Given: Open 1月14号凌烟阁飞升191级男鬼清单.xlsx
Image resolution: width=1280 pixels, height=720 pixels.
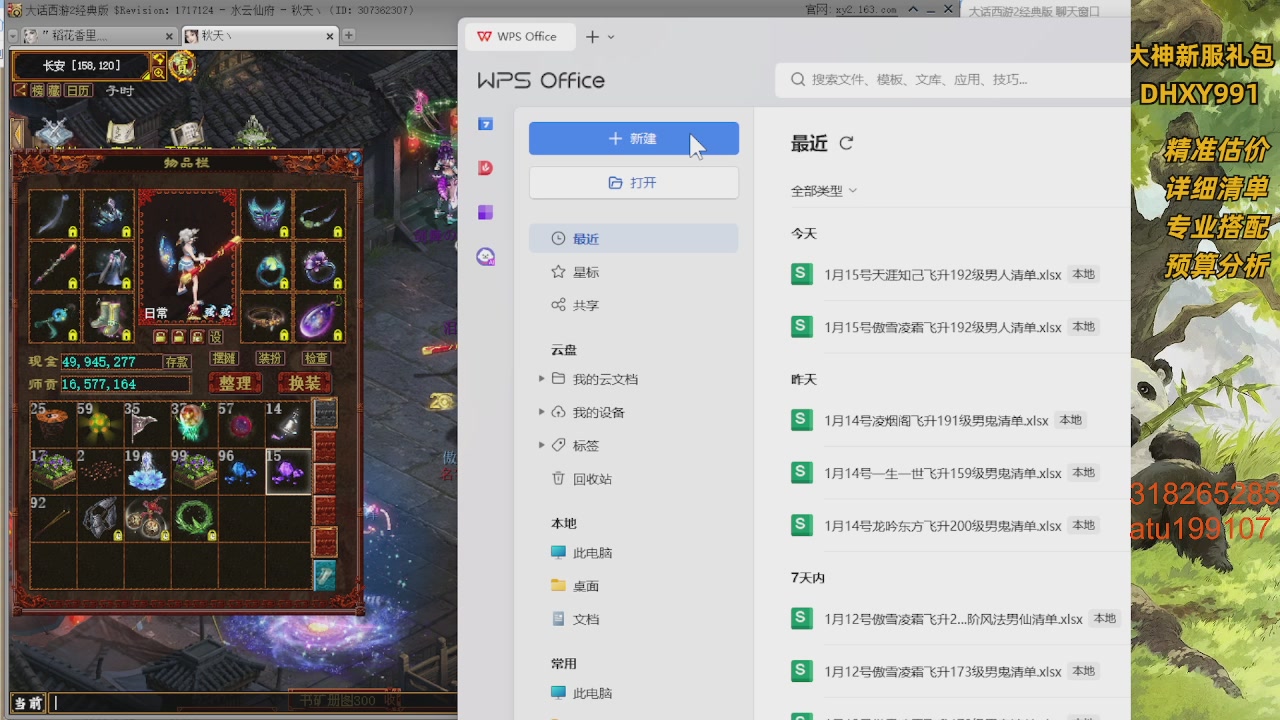Looking at the screenshot, I should [936, 421].
